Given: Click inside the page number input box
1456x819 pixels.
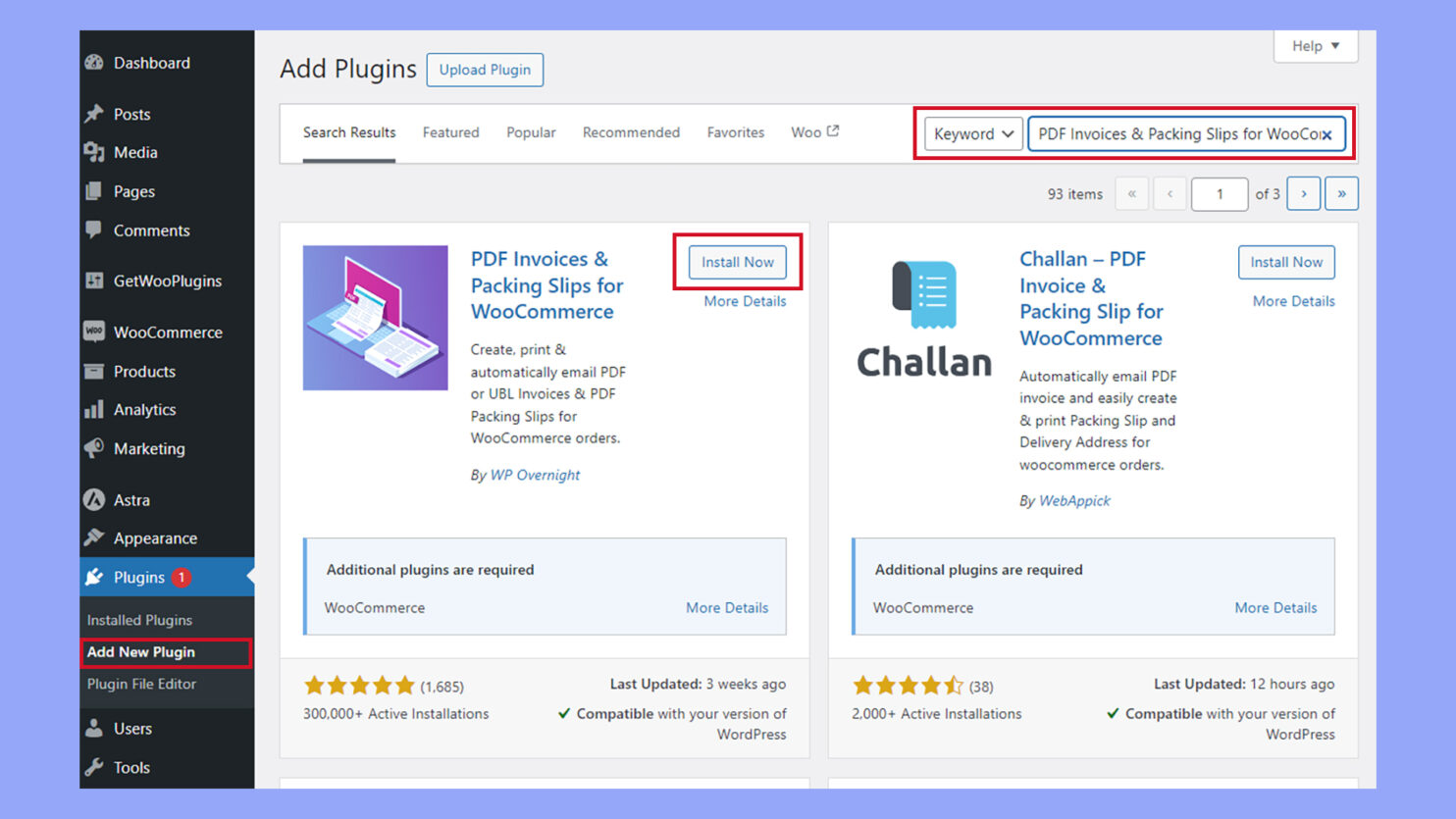Looking at the screenshot, I should pyautogui.click(x=1219, y=193).
